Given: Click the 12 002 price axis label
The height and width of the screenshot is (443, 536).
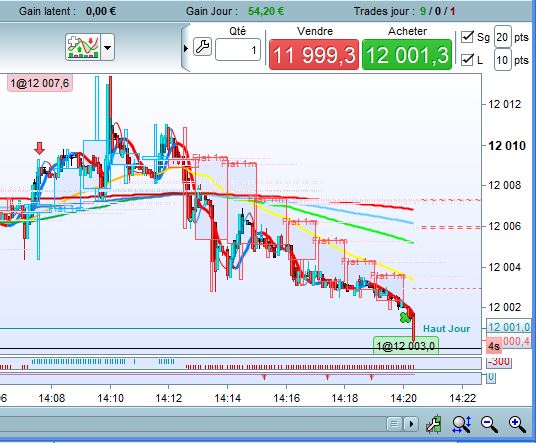Looking at the screenshot, I should [x=505, y=307].
